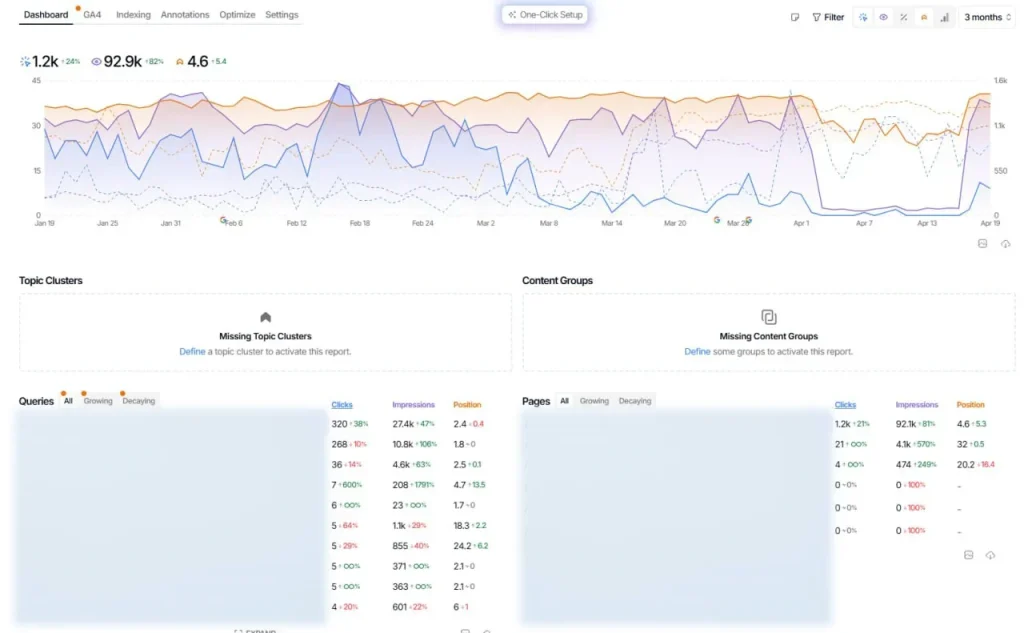Viewport: 1024px width, 633px height.
Task: Click the Google update marker near Feb 6
Action: [x=223, y=219]
